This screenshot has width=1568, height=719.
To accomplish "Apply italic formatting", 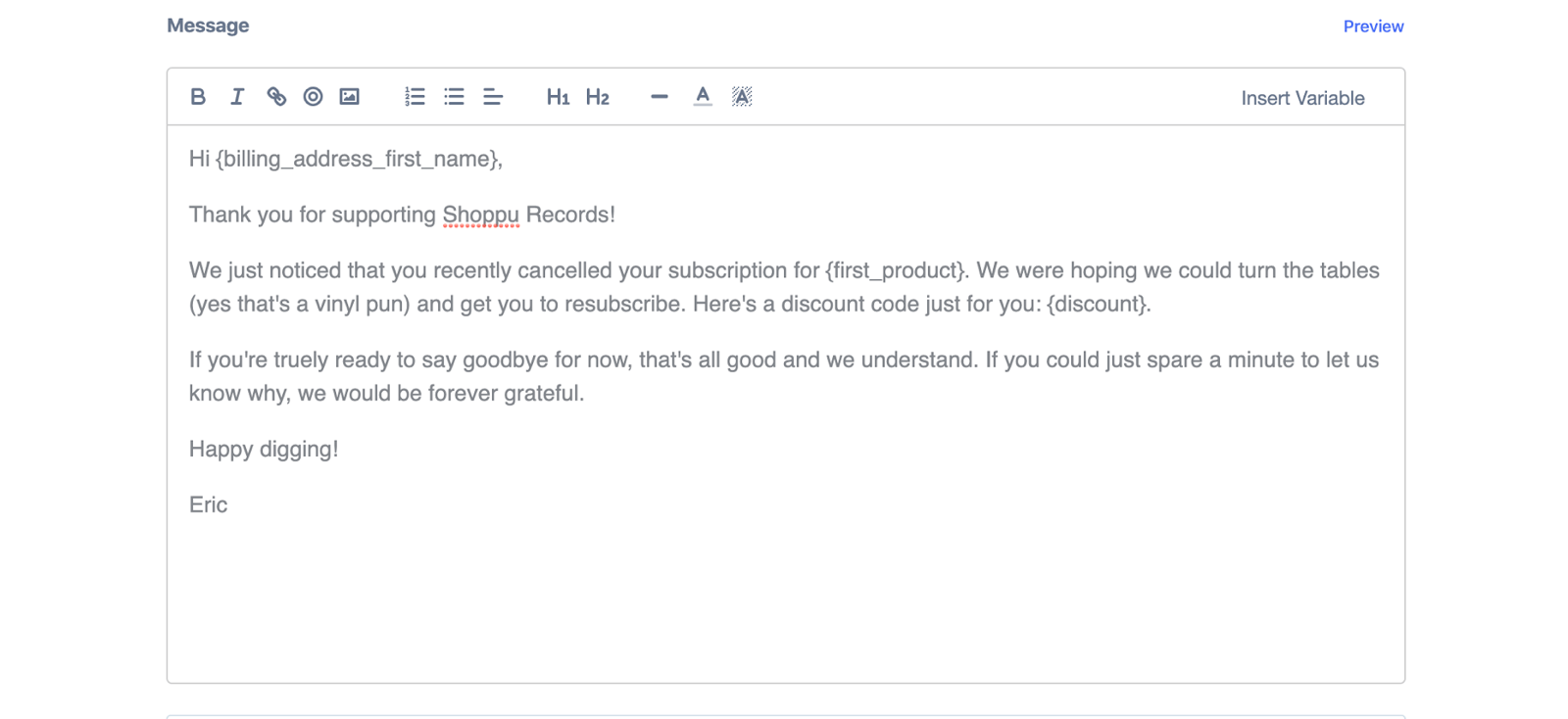I will coord(237,97).
